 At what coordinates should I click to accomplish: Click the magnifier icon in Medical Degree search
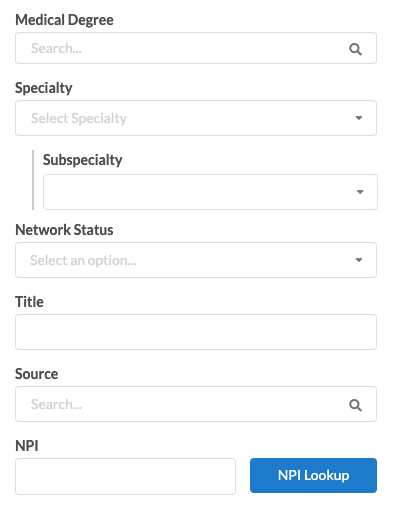click(x=355, y=49)
